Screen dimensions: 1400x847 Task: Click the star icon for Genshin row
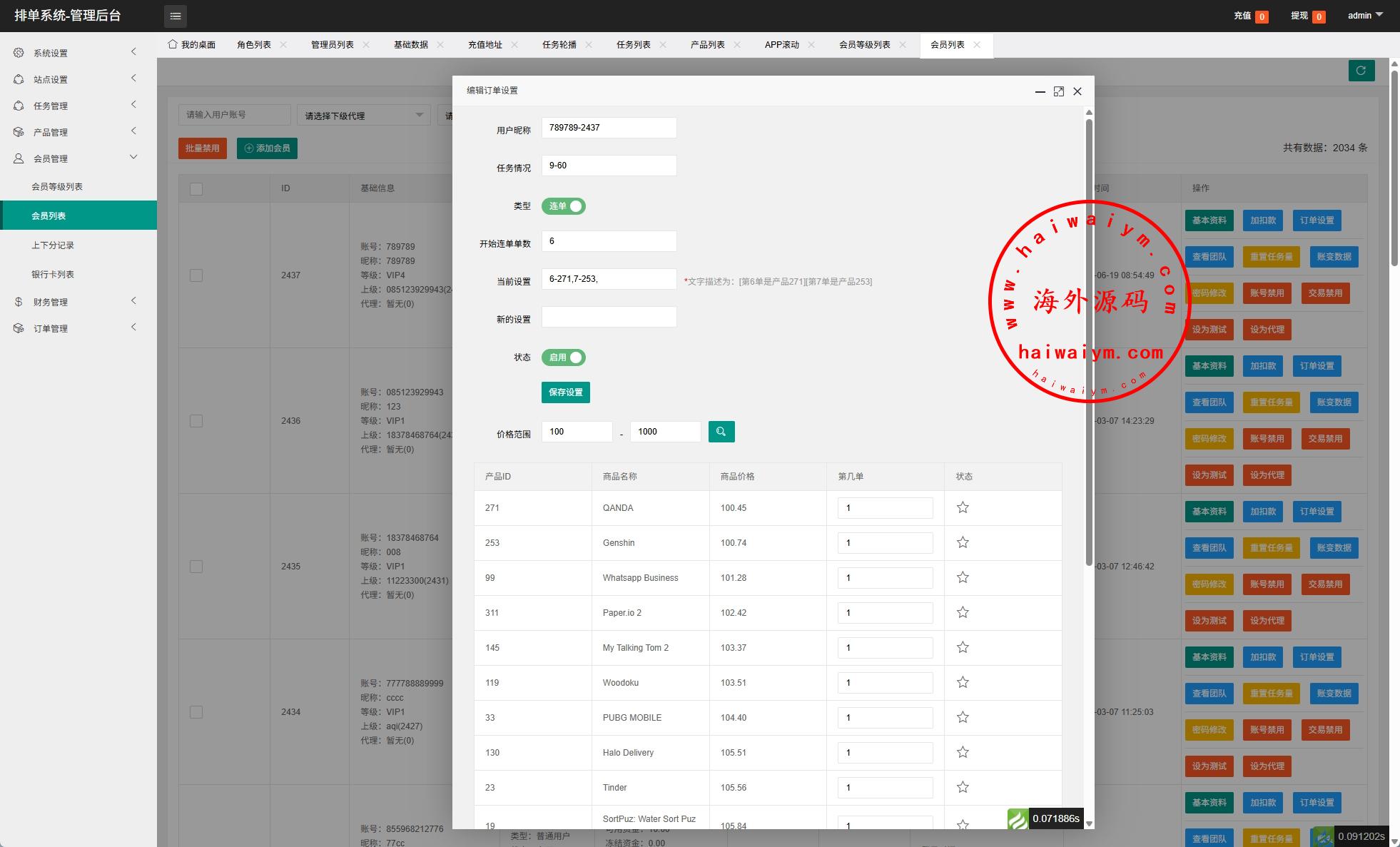point(963,543)
